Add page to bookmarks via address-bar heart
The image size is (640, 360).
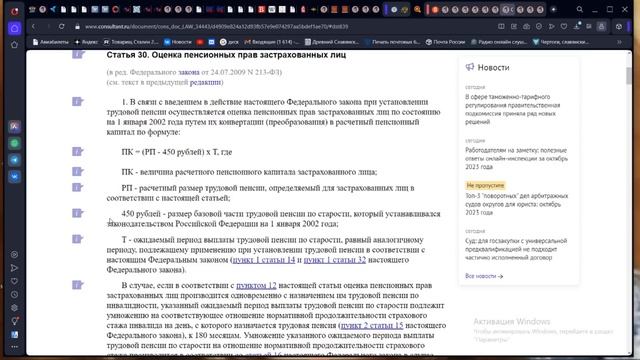click(x=564, y=27)
